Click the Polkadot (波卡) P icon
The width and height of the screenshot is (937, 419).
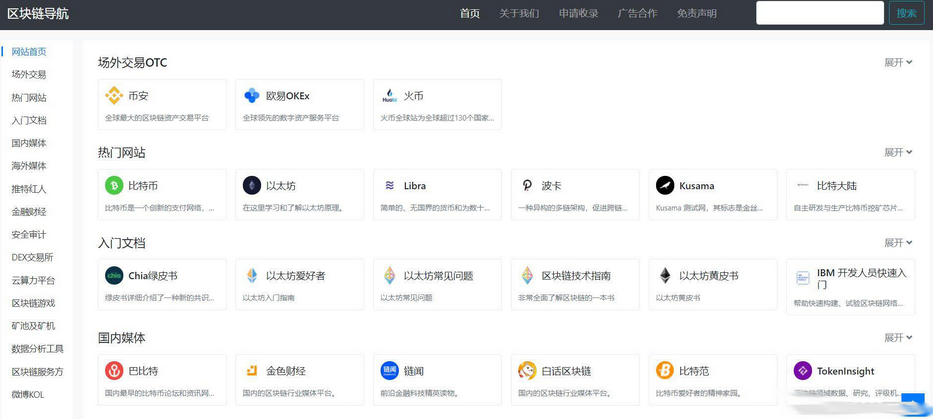[x=527, y=186]
